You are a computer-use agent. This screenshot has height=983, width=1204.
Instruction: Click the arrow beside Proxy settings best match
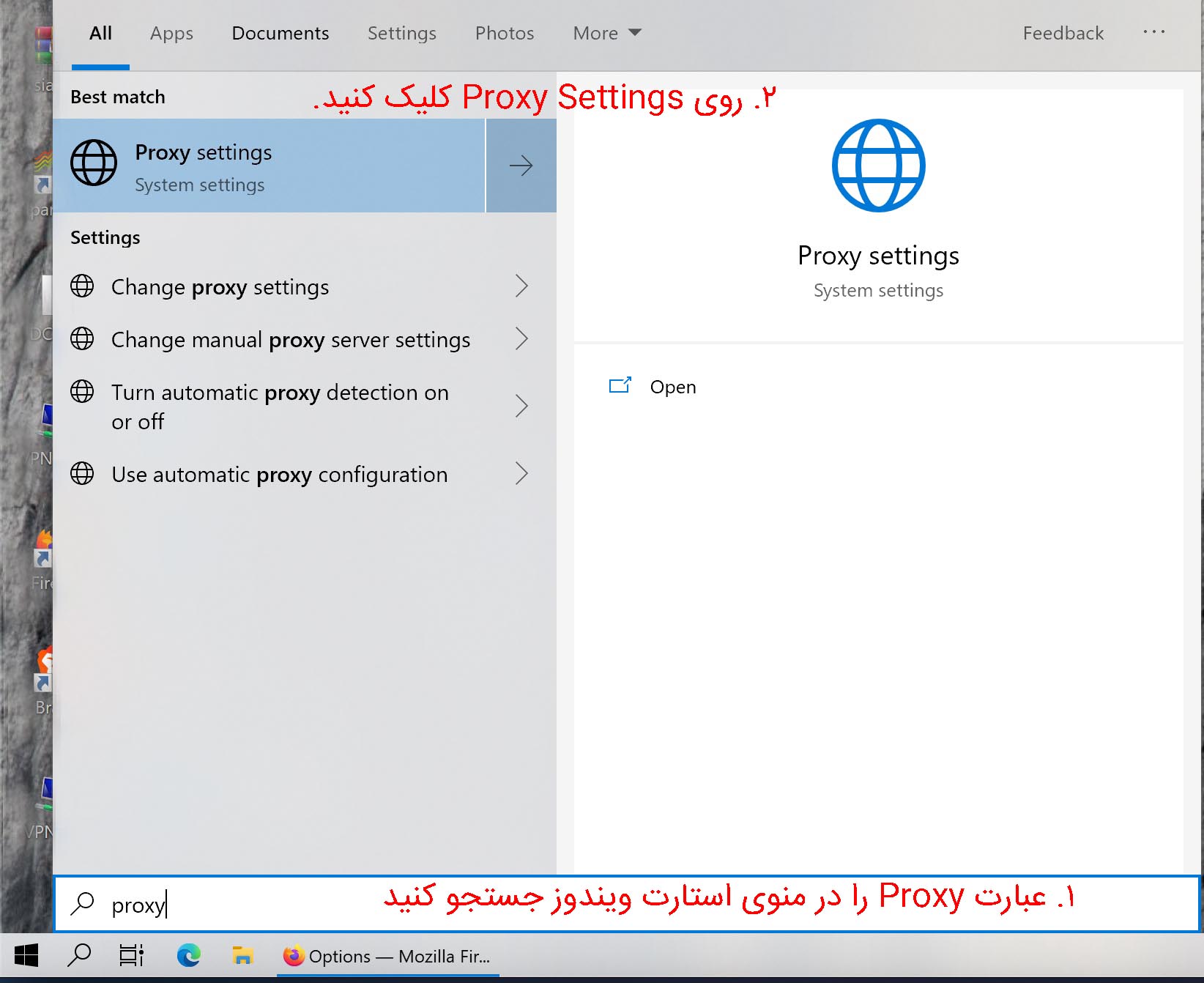[521, 166]
